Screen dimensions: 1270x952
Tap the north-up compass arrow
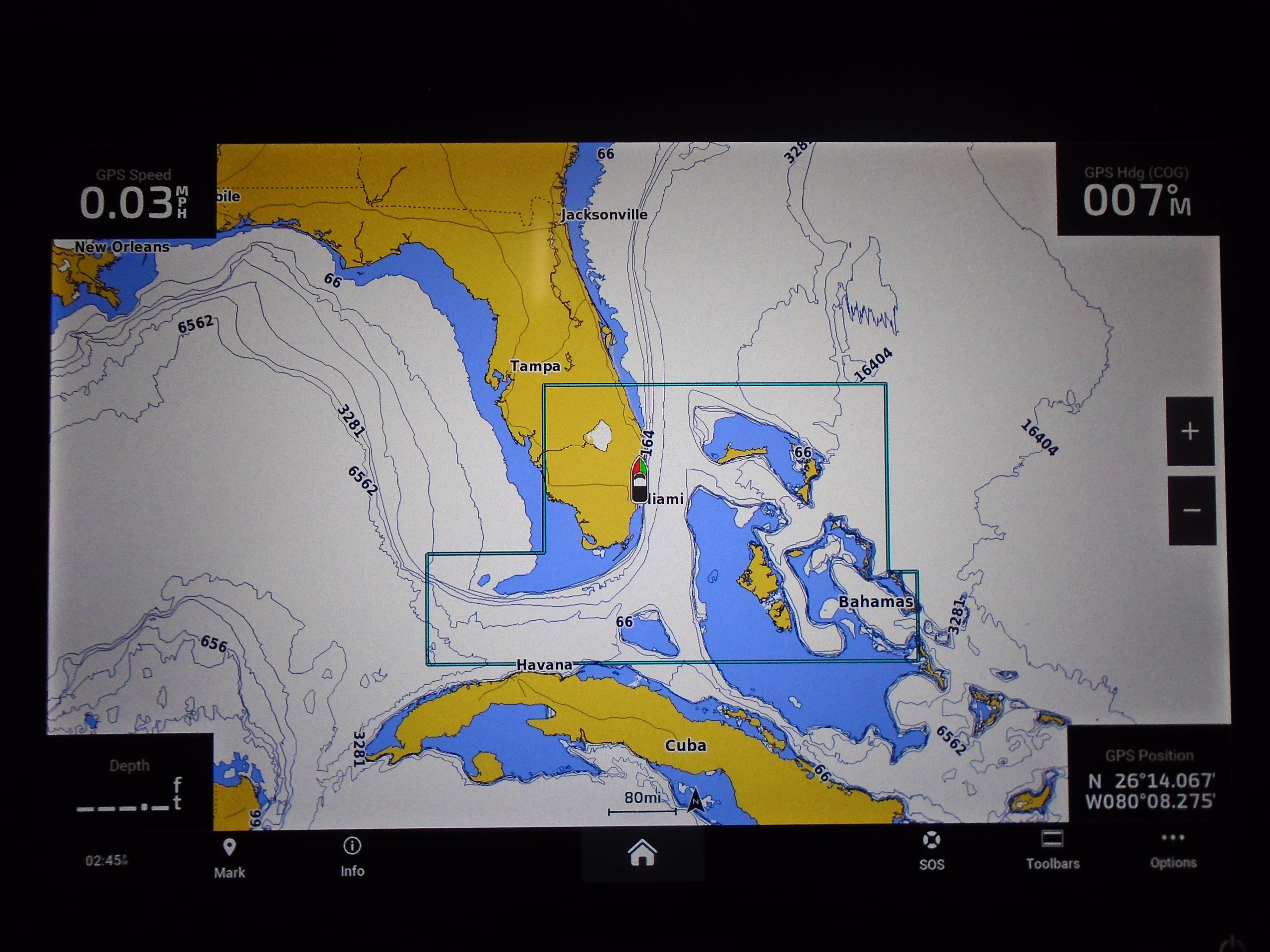point(696,799)
